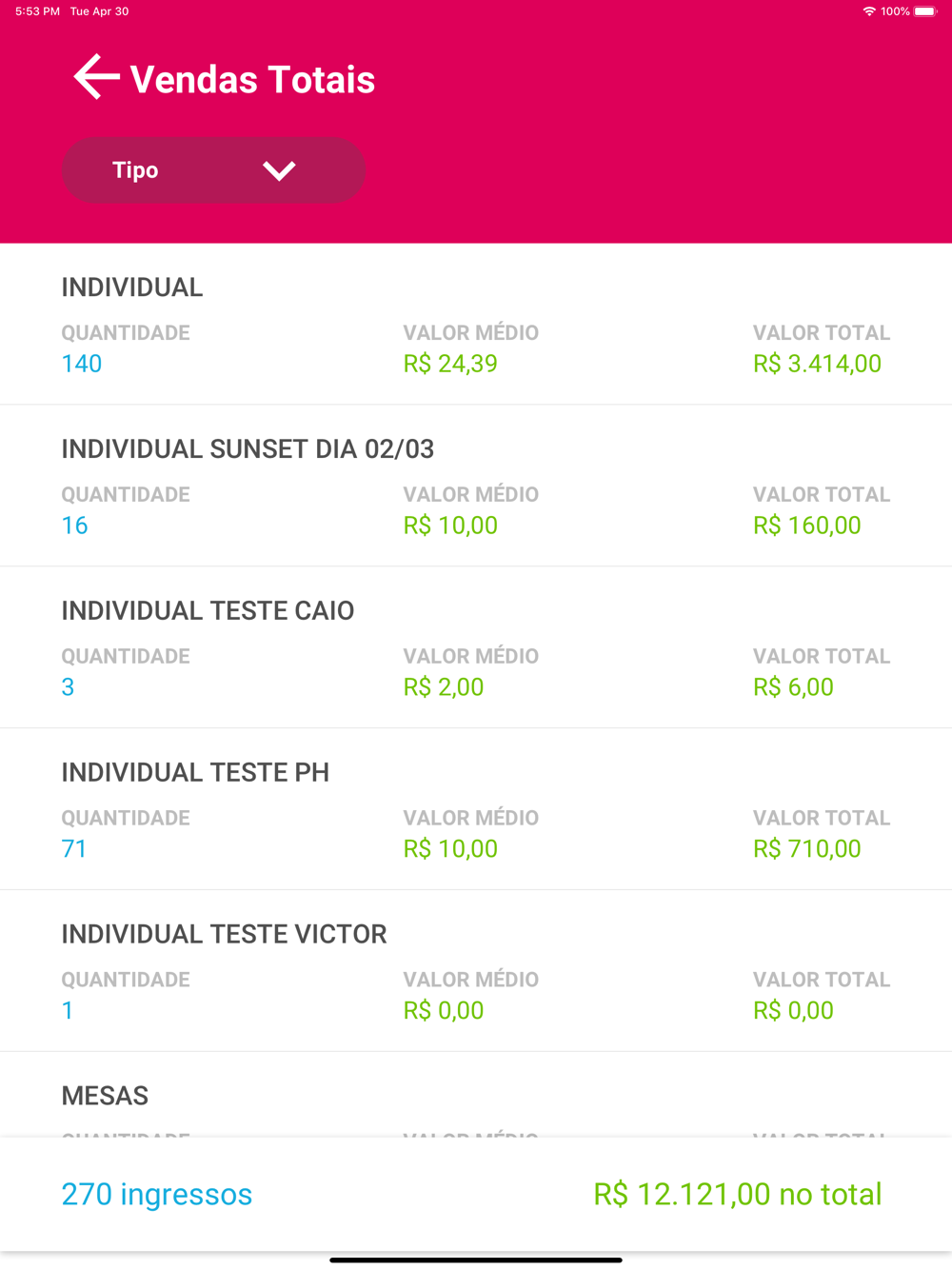Tap the 270 ingressos total label

point(157,1194)
